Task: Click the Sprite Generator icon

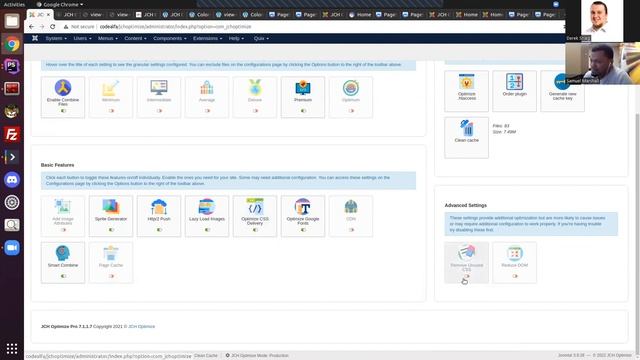Action: click(x=111, y=207)
